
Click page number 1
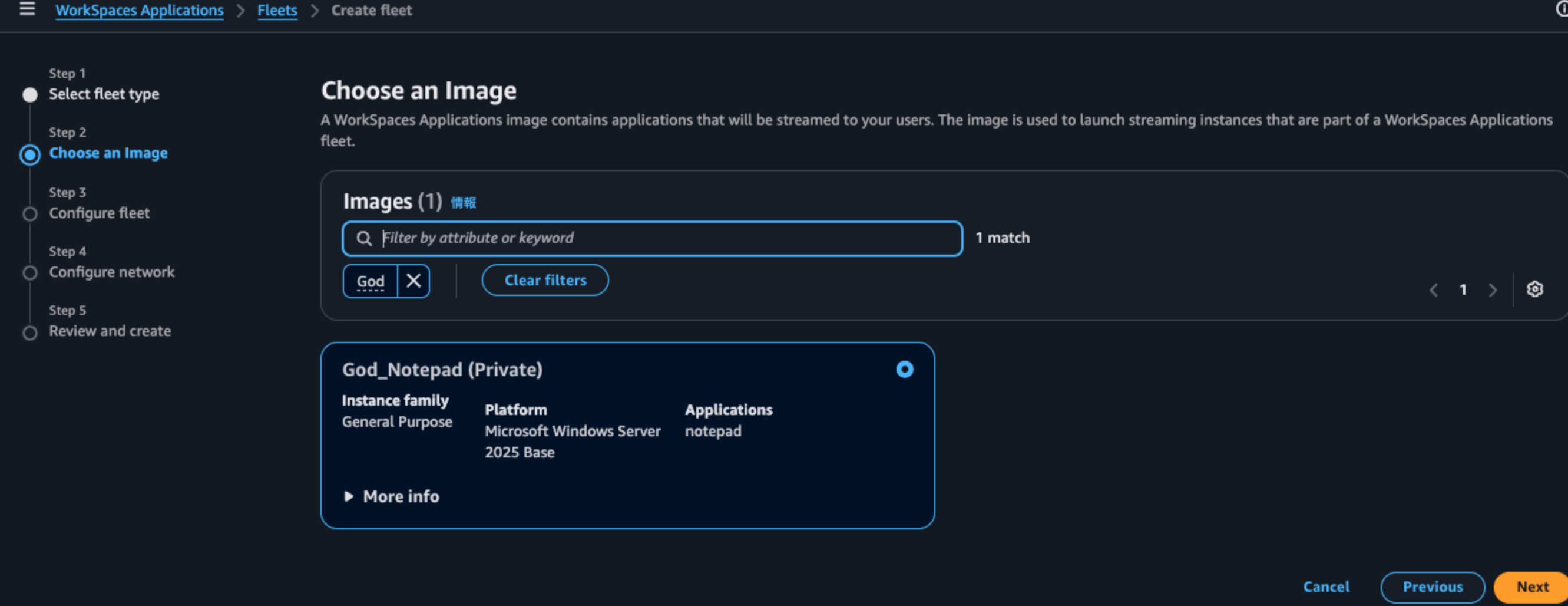coord(1463,290)
